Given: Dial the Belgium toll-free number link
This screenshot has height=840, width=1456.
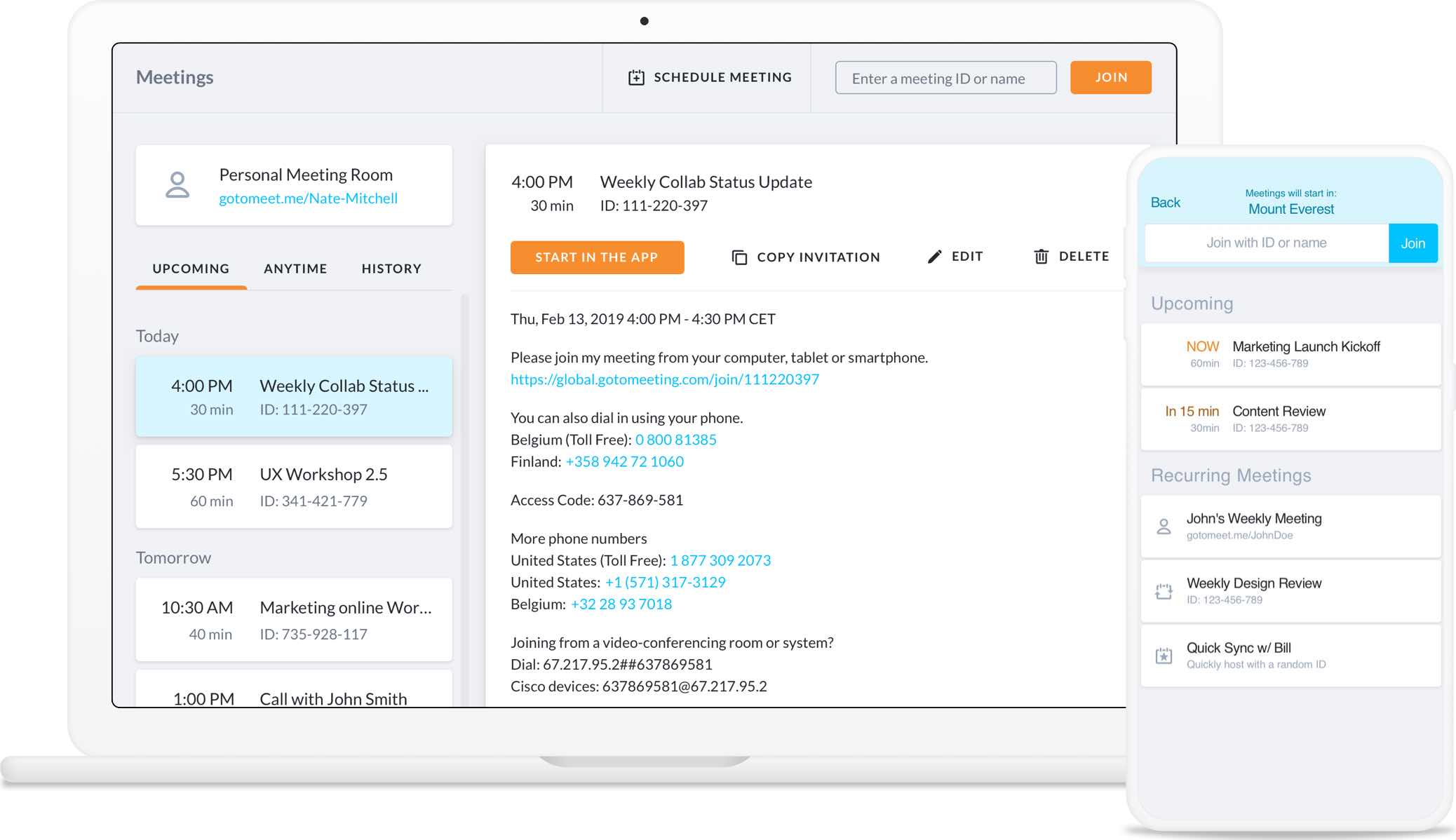Looking at the screenshot, I should (675, 440).
